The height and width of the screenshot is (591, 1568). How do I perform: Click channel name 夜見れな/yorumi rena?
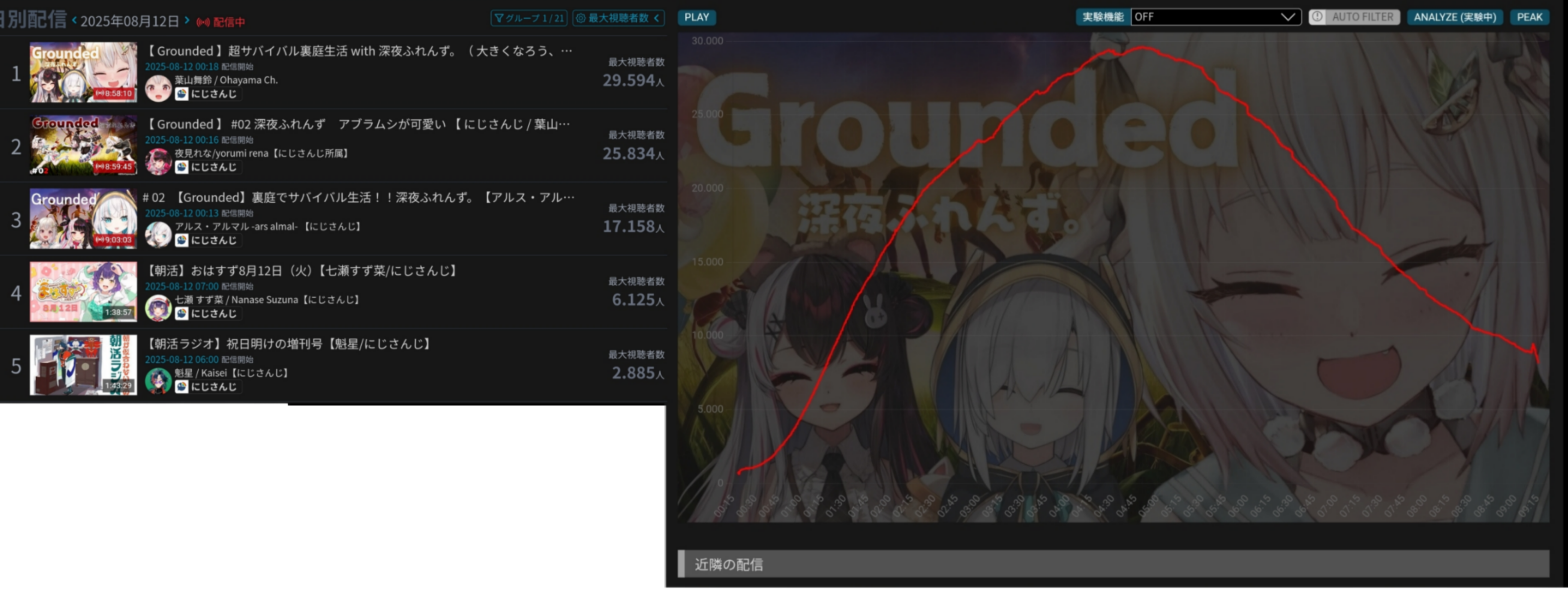(x=263, y=153)
